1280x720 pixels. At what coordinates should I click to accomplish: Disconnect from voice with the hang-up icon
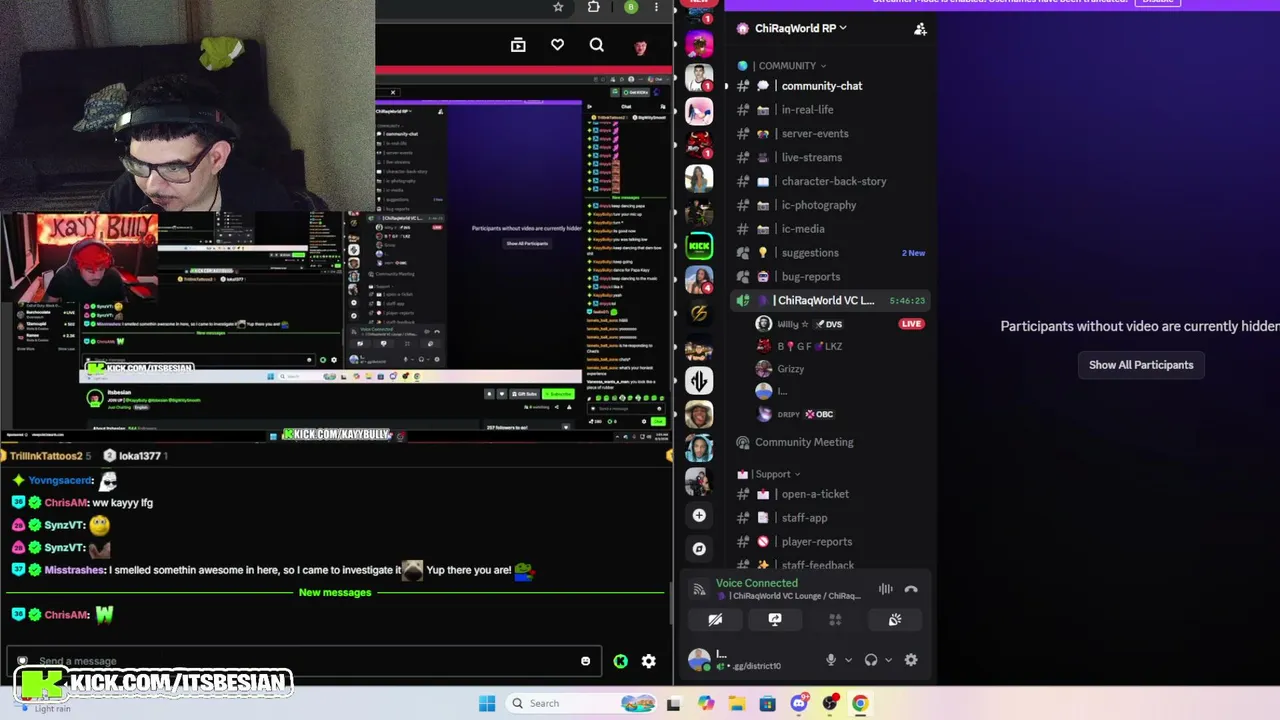click(911, 589)
